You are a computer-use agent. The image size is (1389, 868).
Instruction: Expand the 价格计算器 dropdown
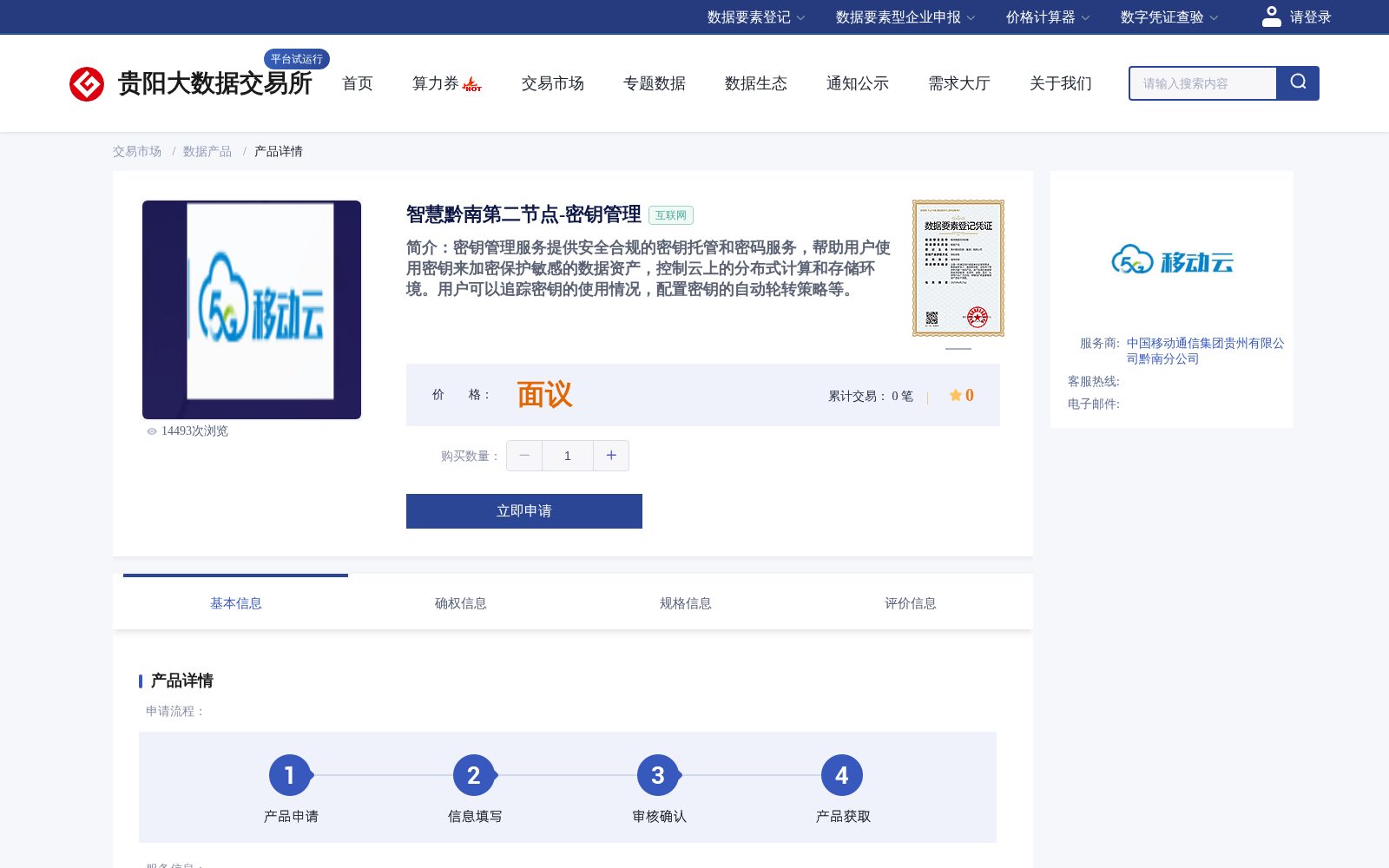click(x=1048, y=17)
